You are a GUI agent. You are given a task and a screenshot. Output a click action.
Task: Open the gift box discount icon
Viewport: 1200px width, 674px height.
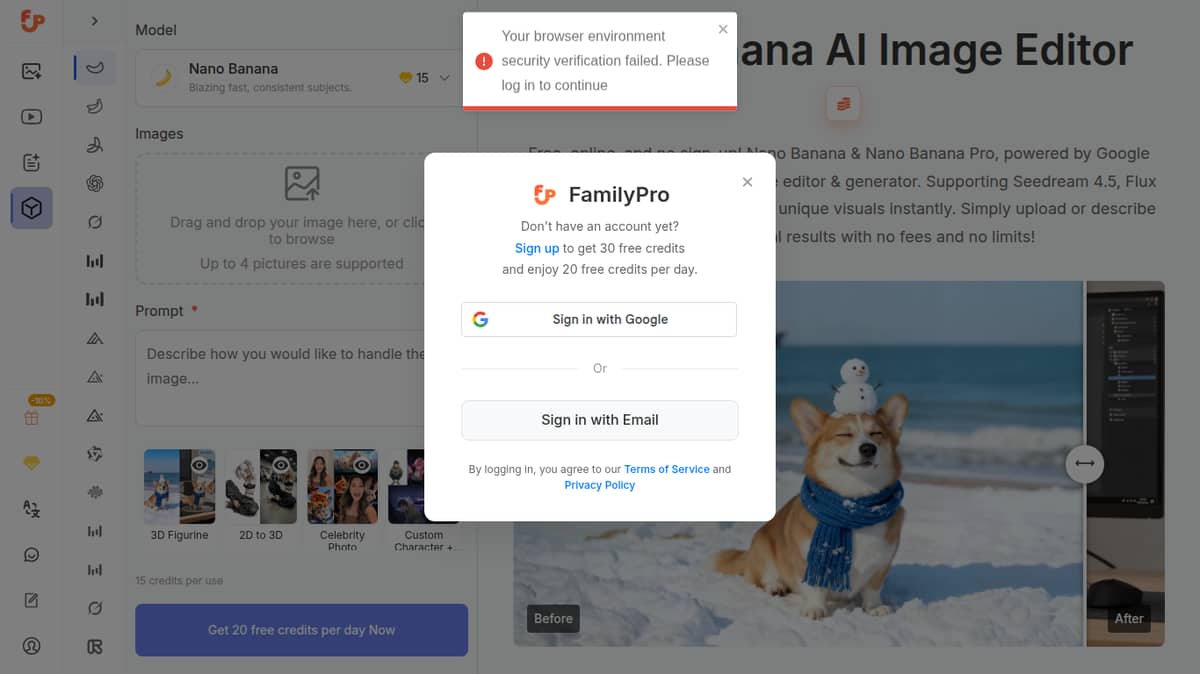(32, 418)
